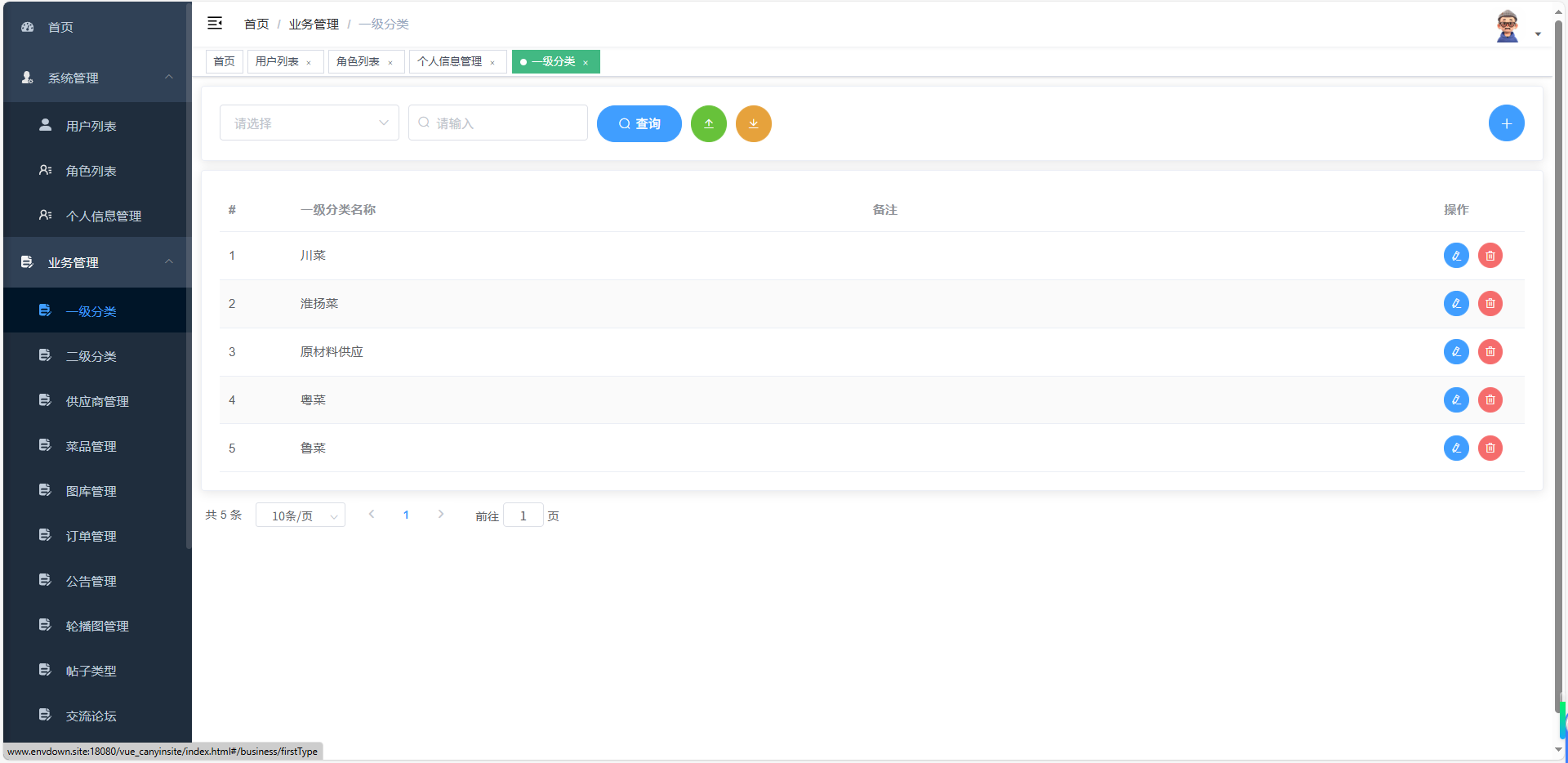Open the user avatar menu
This screenshot has height=763, width=1568.
point(1507,25)
